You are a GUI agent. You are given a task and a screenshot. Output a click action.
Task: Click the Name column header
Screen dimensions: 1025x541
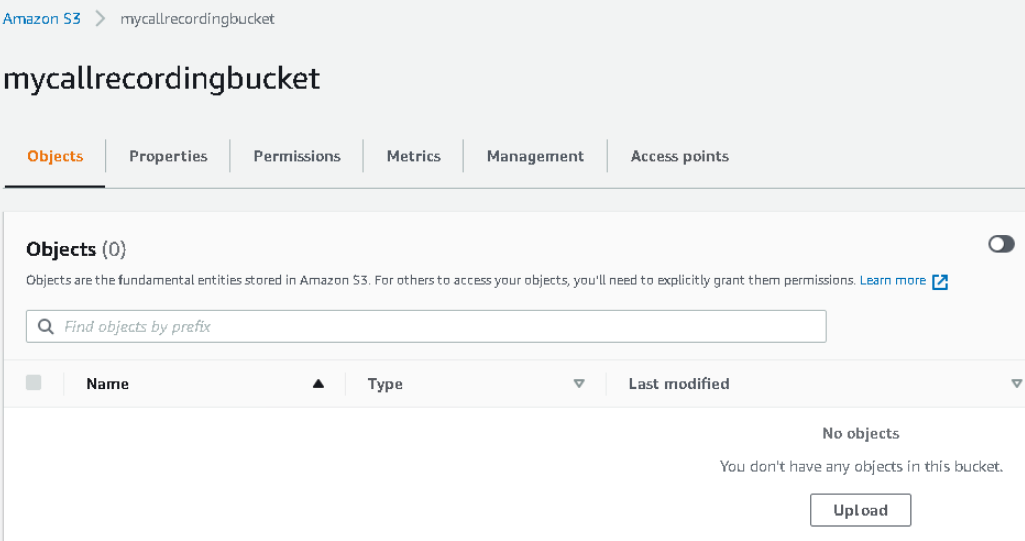tap(107, 384)
